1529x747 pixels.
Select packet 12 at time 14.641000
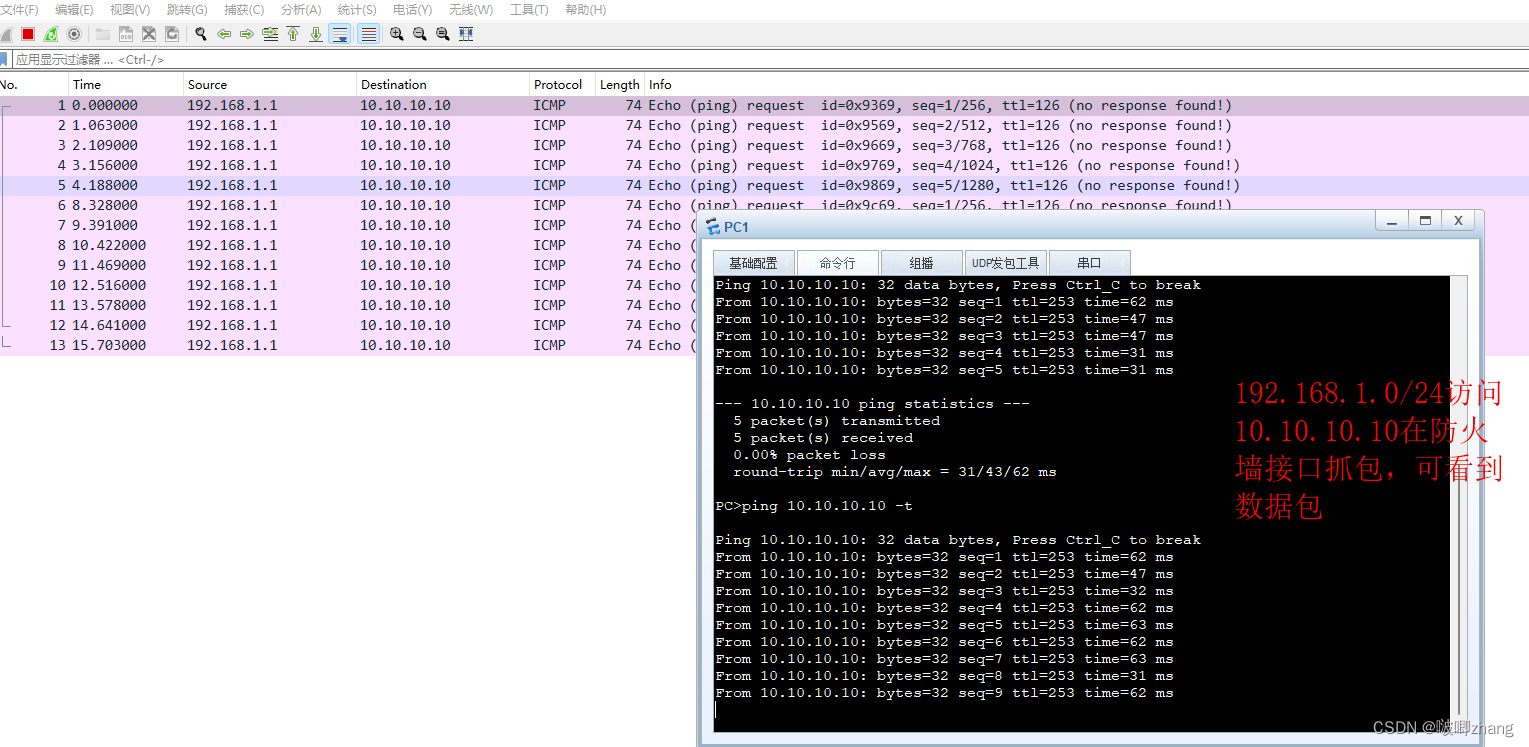click(x=347, y=326)
